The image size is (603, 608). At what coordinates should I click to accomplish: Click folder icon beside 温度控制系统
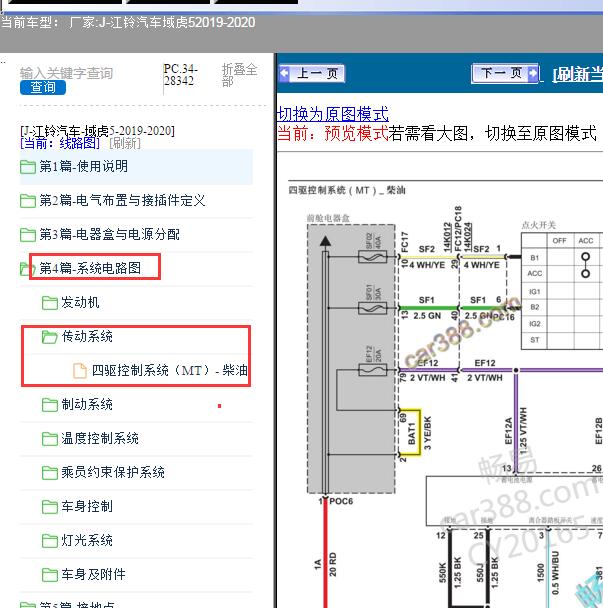point(50,439)
